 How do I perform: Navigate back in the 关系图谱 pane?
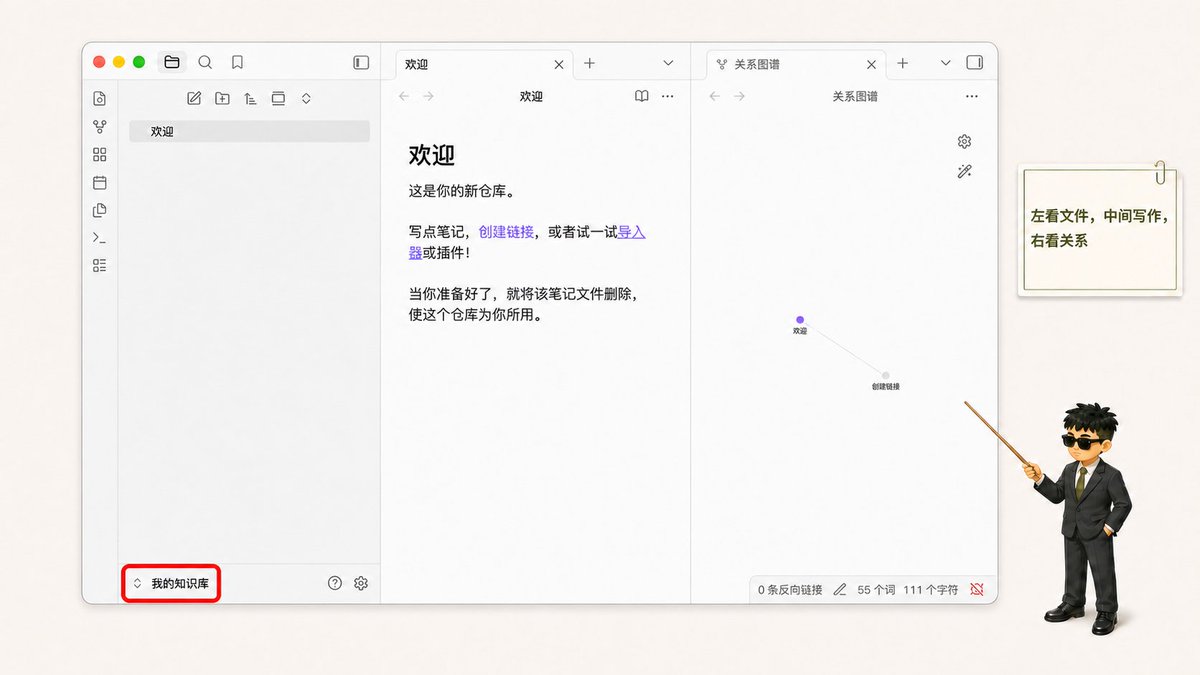pos(715,96)
